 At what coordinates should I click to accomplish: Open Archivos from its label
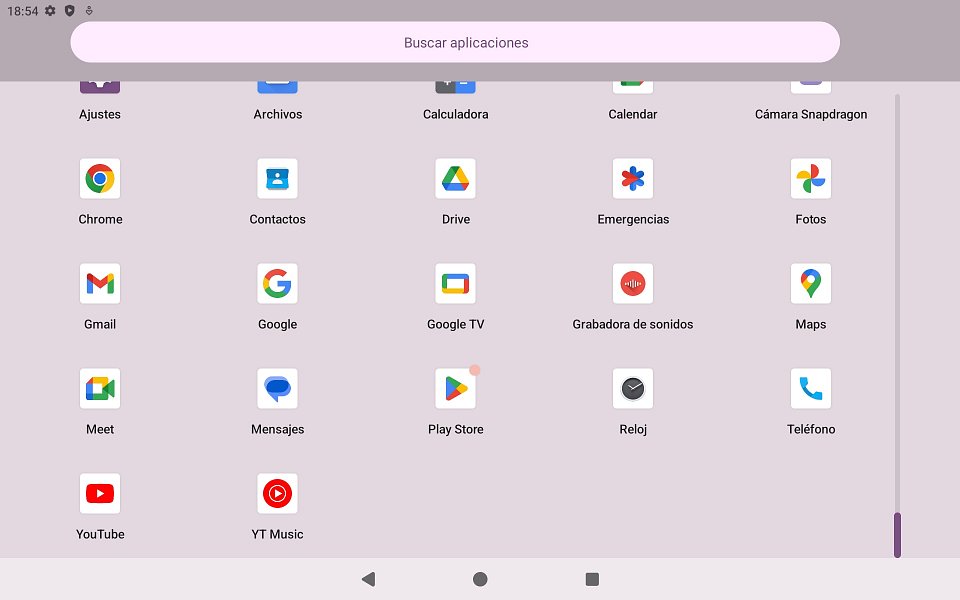pyautogui.click(x=277, y=114)
